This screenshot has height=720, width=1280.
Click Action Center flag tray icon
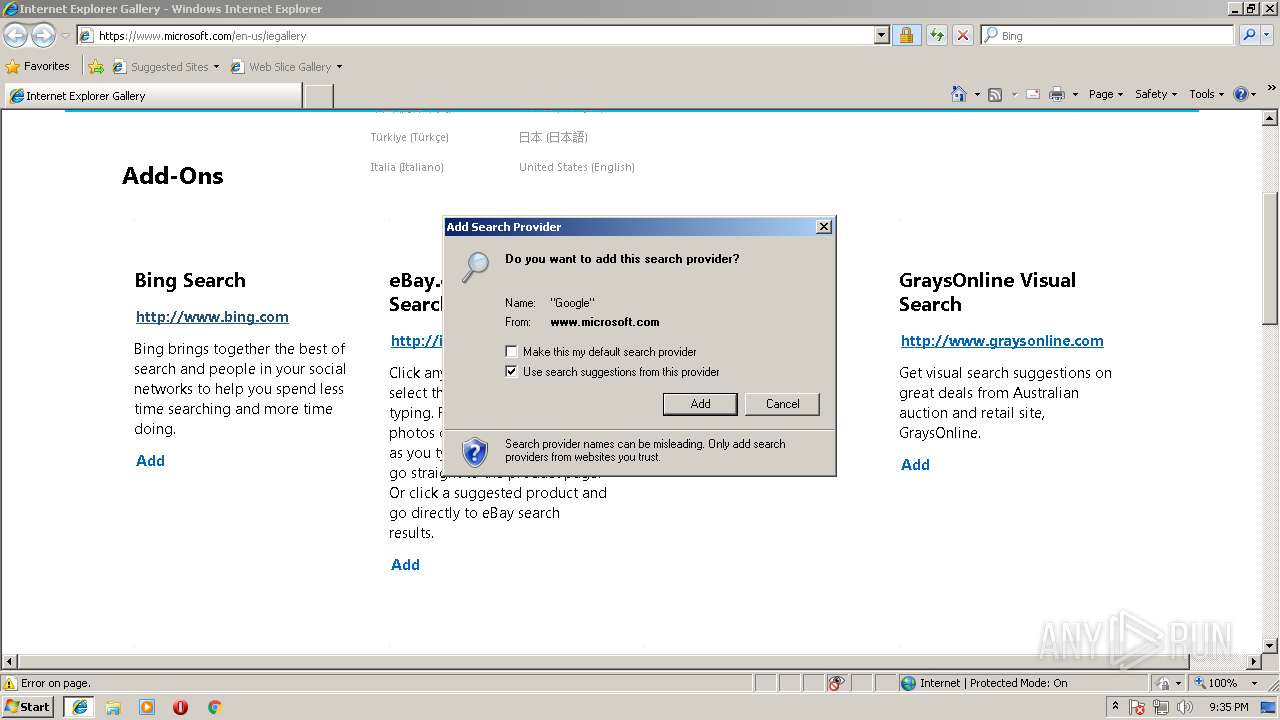(1138, 708)
